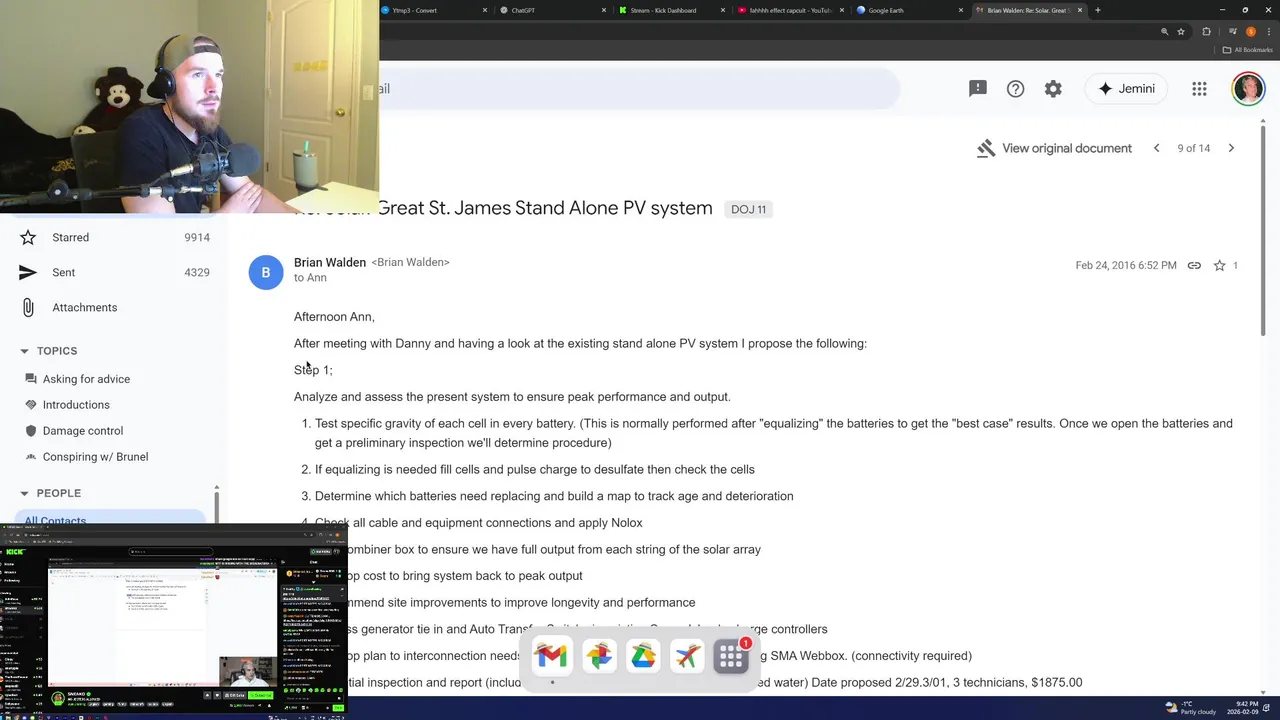Switch to fahhhh effect capcuit YouTube tab
1280x720 pixels.
(x=789, y=10)
